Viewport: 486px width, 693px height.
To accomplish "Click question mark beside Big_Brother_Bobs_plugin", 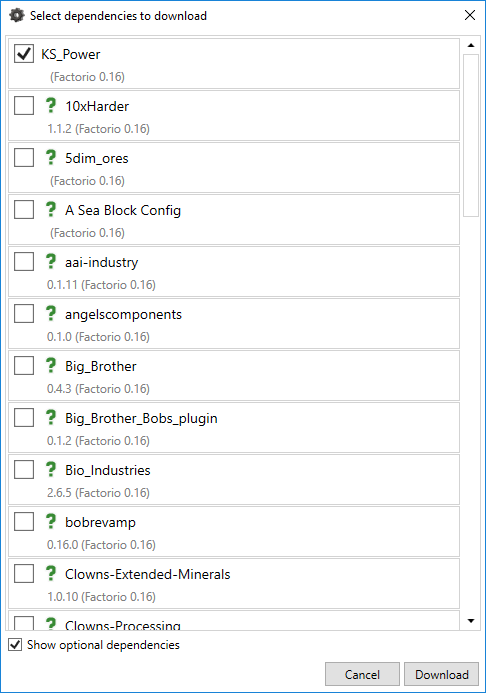I will coord(51,417).
